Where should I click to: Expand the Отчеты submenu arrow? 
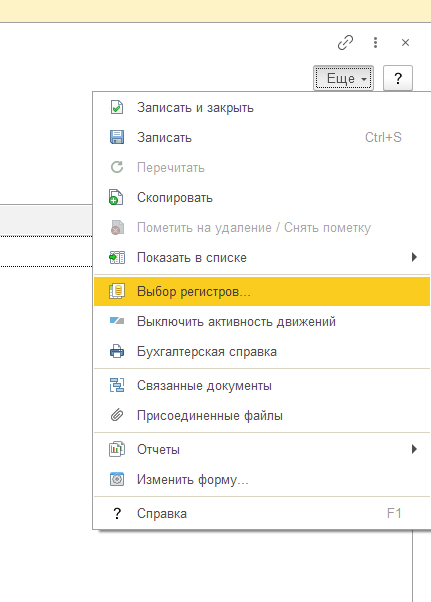[414, 449]
